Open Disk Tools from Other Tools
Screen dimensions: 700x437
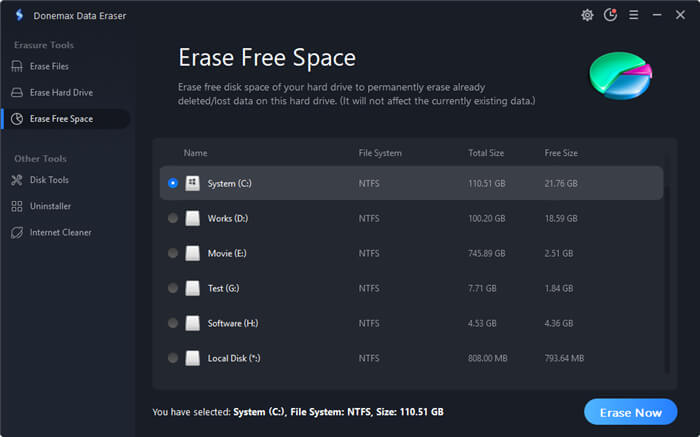pyautogui.click(x=49, y=180)
